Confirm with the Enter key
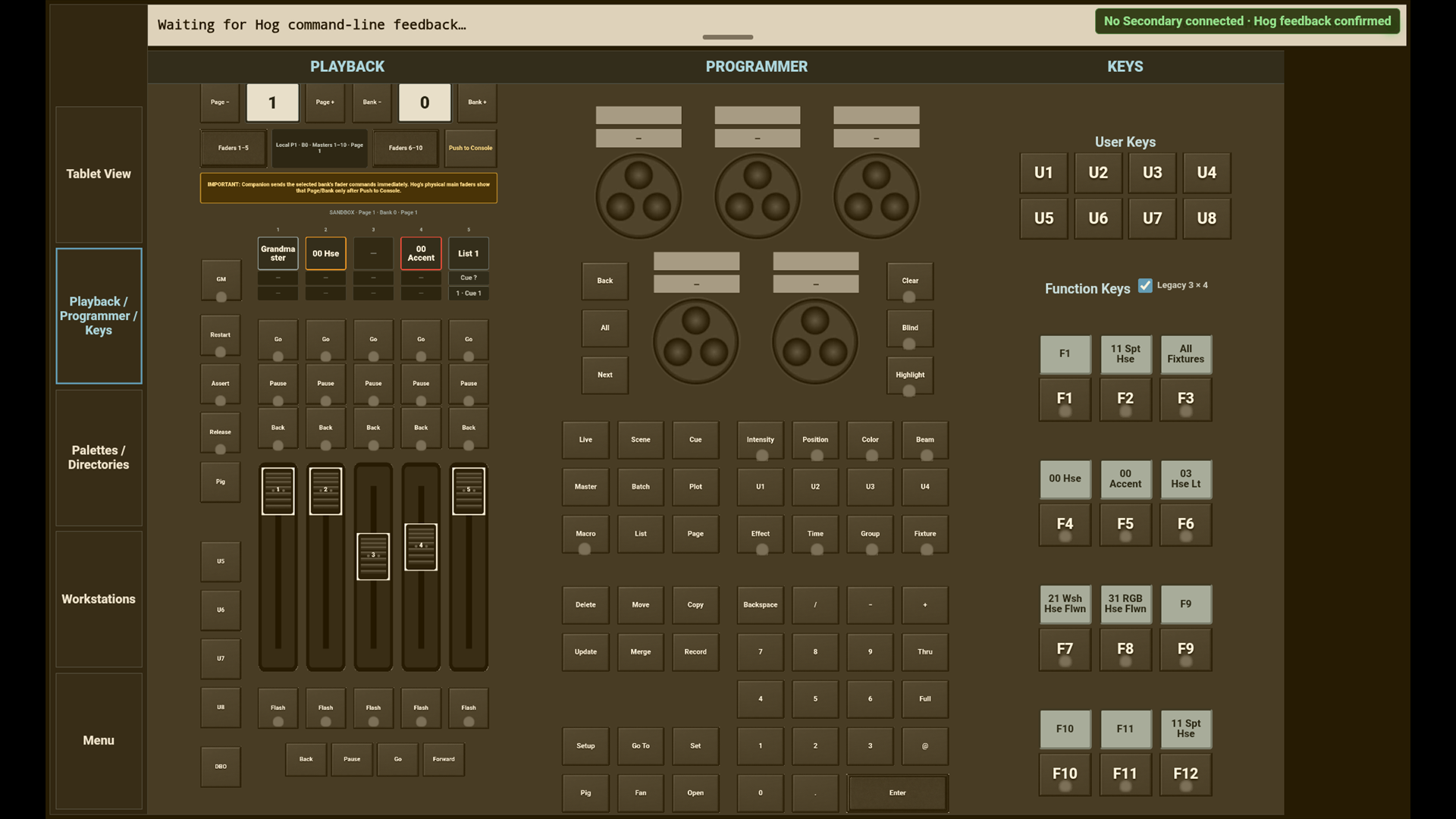 click(x=898, y=793)
